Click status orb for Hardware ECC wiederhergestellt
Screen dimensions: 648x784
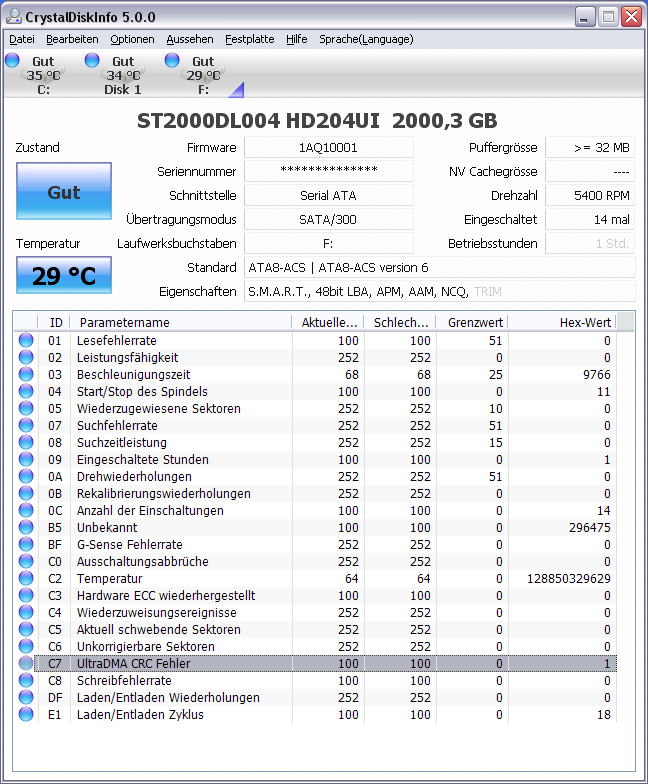(26, 596)
